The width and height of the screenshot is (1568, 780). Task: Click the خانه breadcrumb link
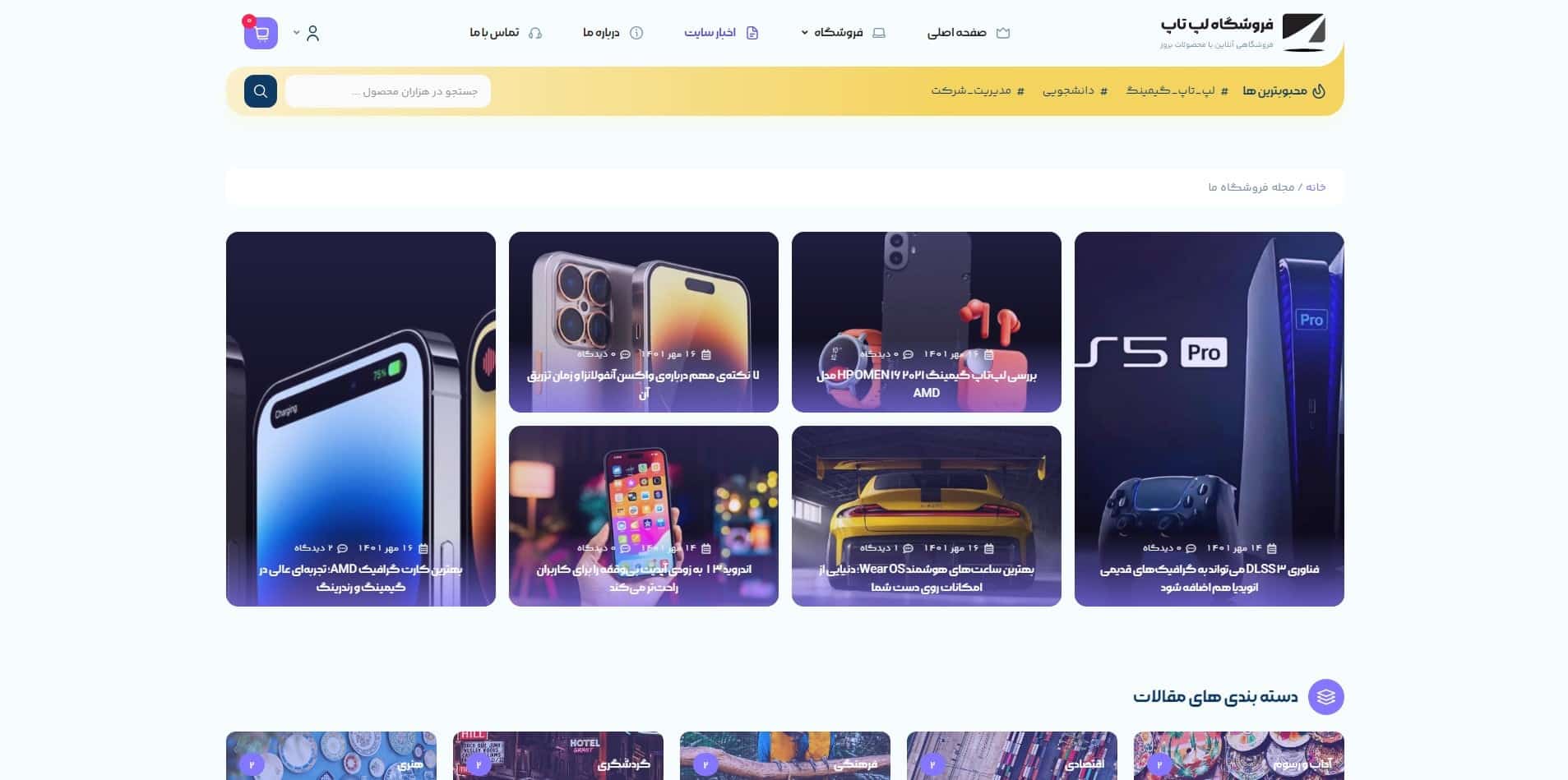(1316, 187)
